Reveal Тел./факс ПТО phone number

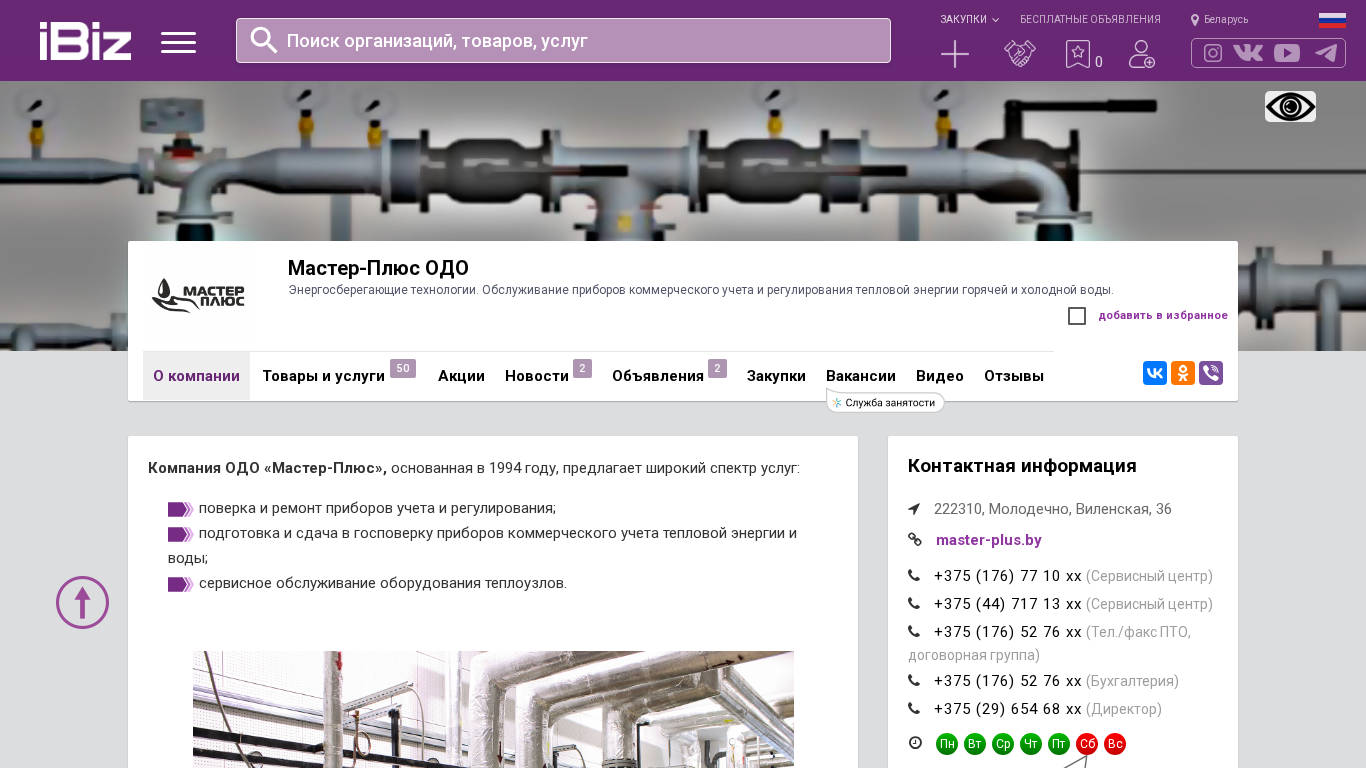click(x=1008, y=632)
